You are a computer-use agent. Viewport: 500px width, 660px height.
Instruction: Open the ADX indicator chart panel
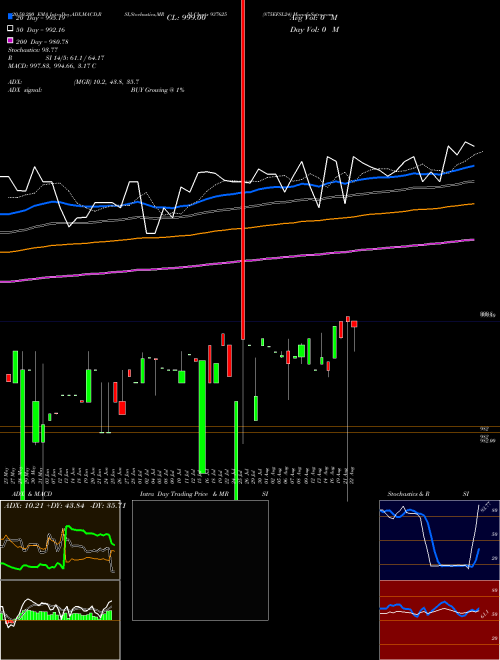(60, 540)
